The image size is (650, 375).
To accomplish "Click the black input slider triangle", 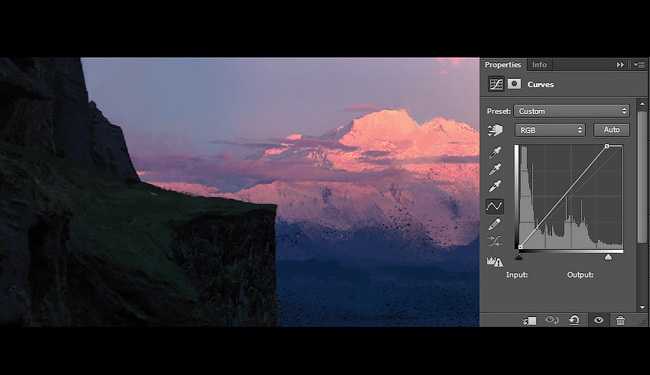I will (x=519, y=257).
